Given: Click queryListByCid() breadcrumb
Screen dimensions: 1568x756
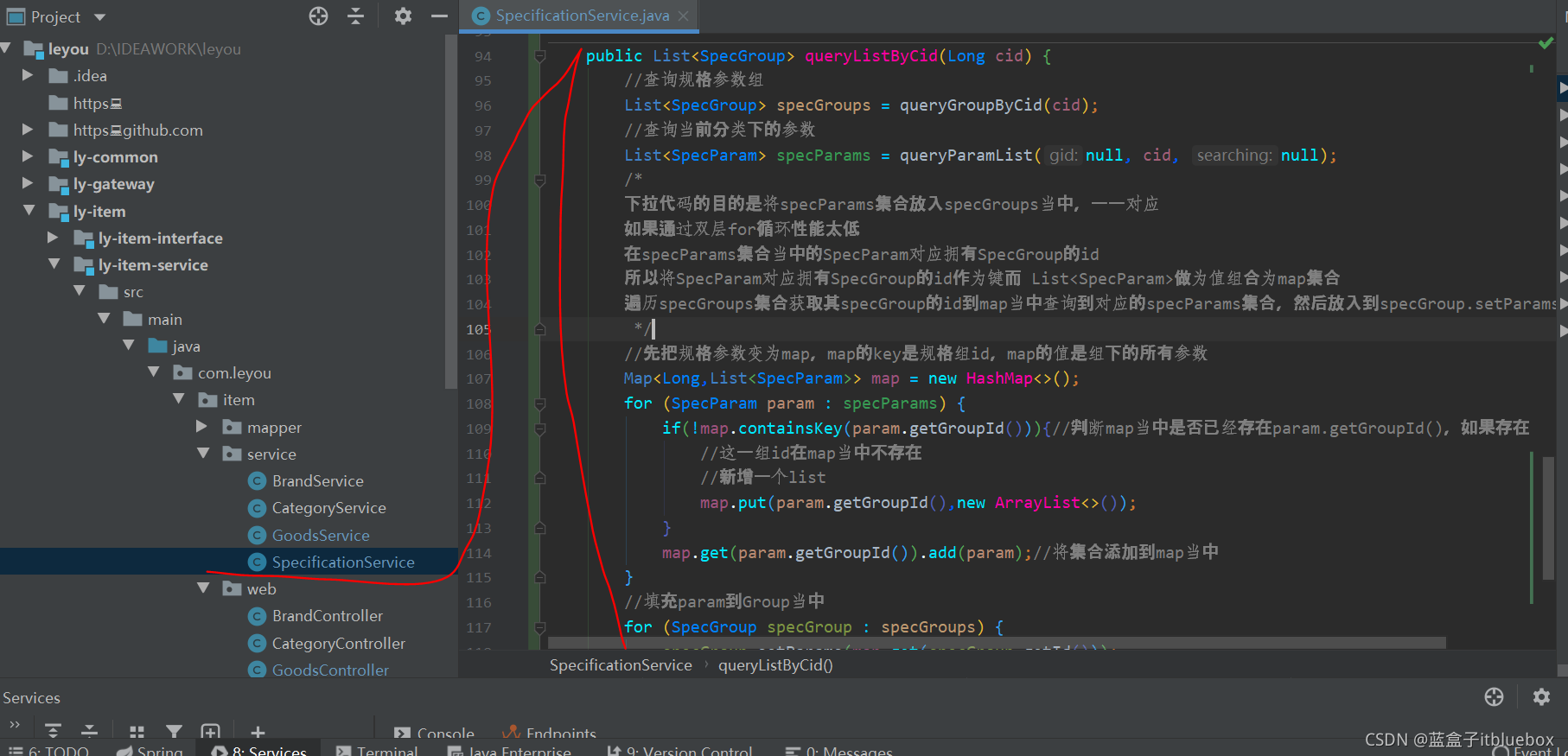Looking at the screenshot, I should coord(775,664).
